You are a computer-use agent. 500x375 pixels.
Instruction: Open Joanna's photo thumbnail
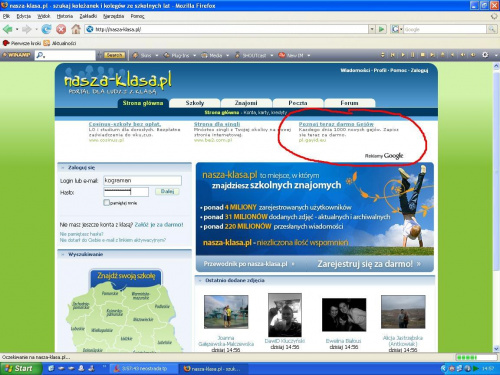[x=226, y=312]
